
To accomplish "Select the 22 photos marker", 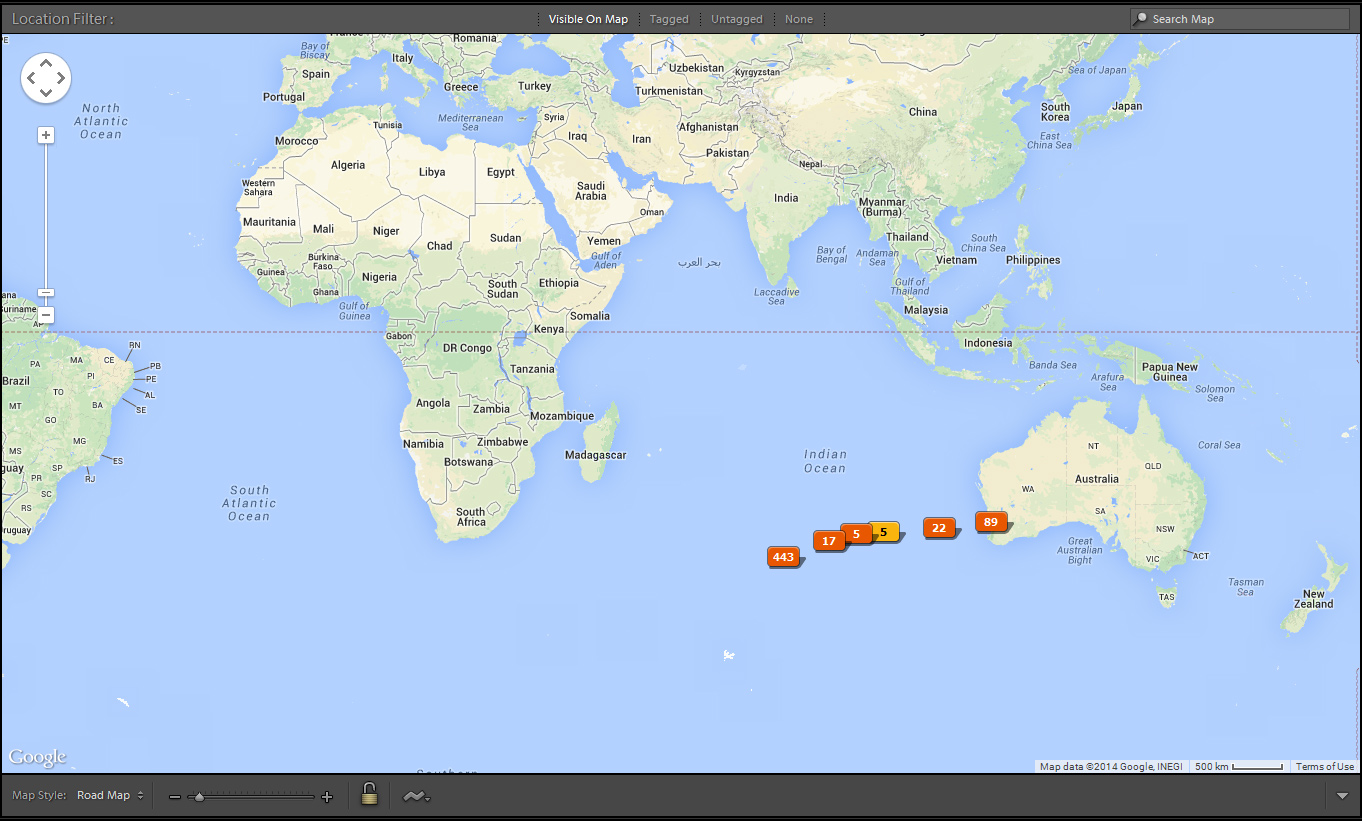I will [939, 528].
